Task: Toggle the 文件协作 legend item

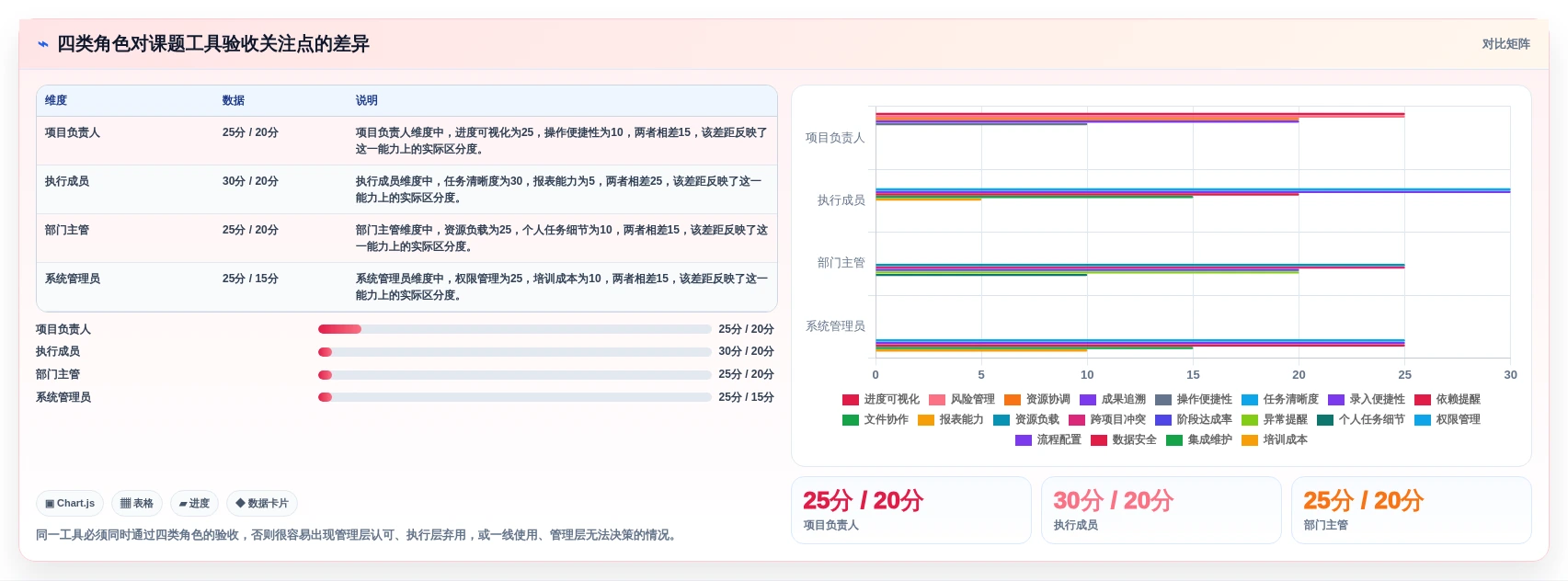Action: point(876,419)
